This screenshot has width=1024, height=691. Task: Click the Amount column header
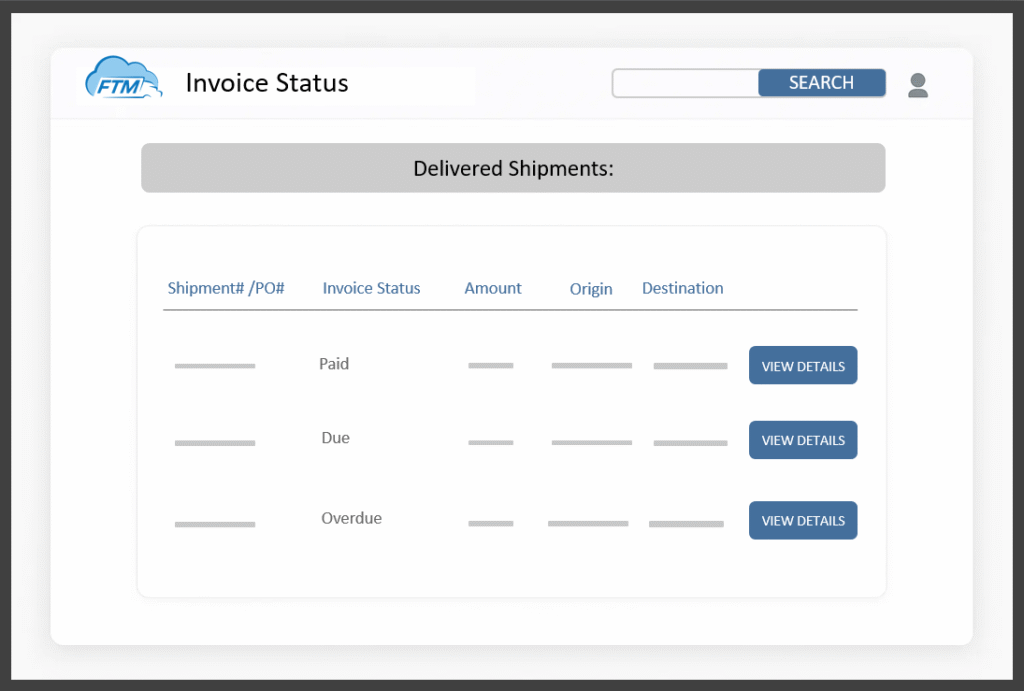pyautogui.click(x=492, y=288)
